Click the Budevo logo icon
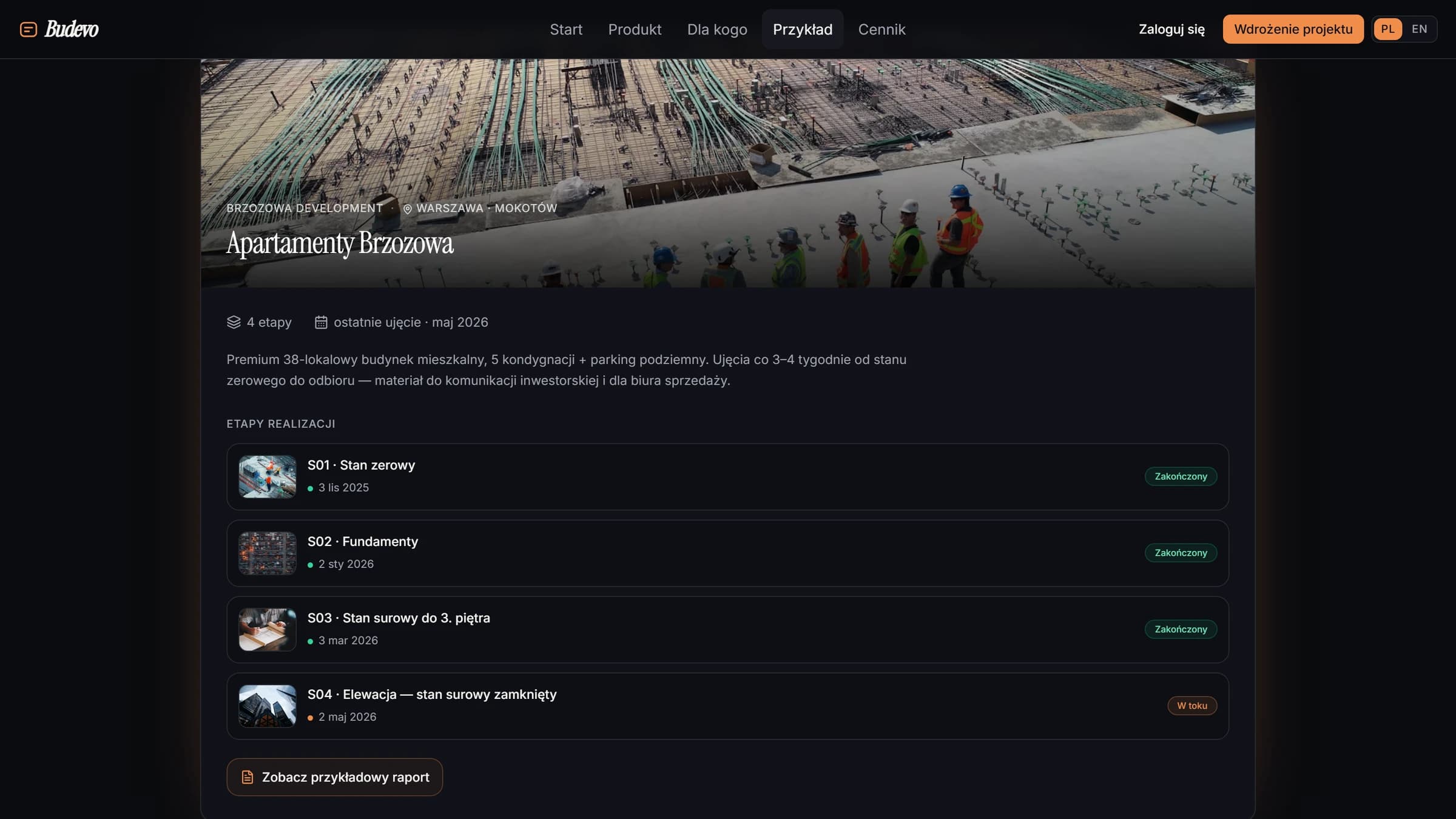The height and width of the screenshot is (819, 1456). pos(29,29)
